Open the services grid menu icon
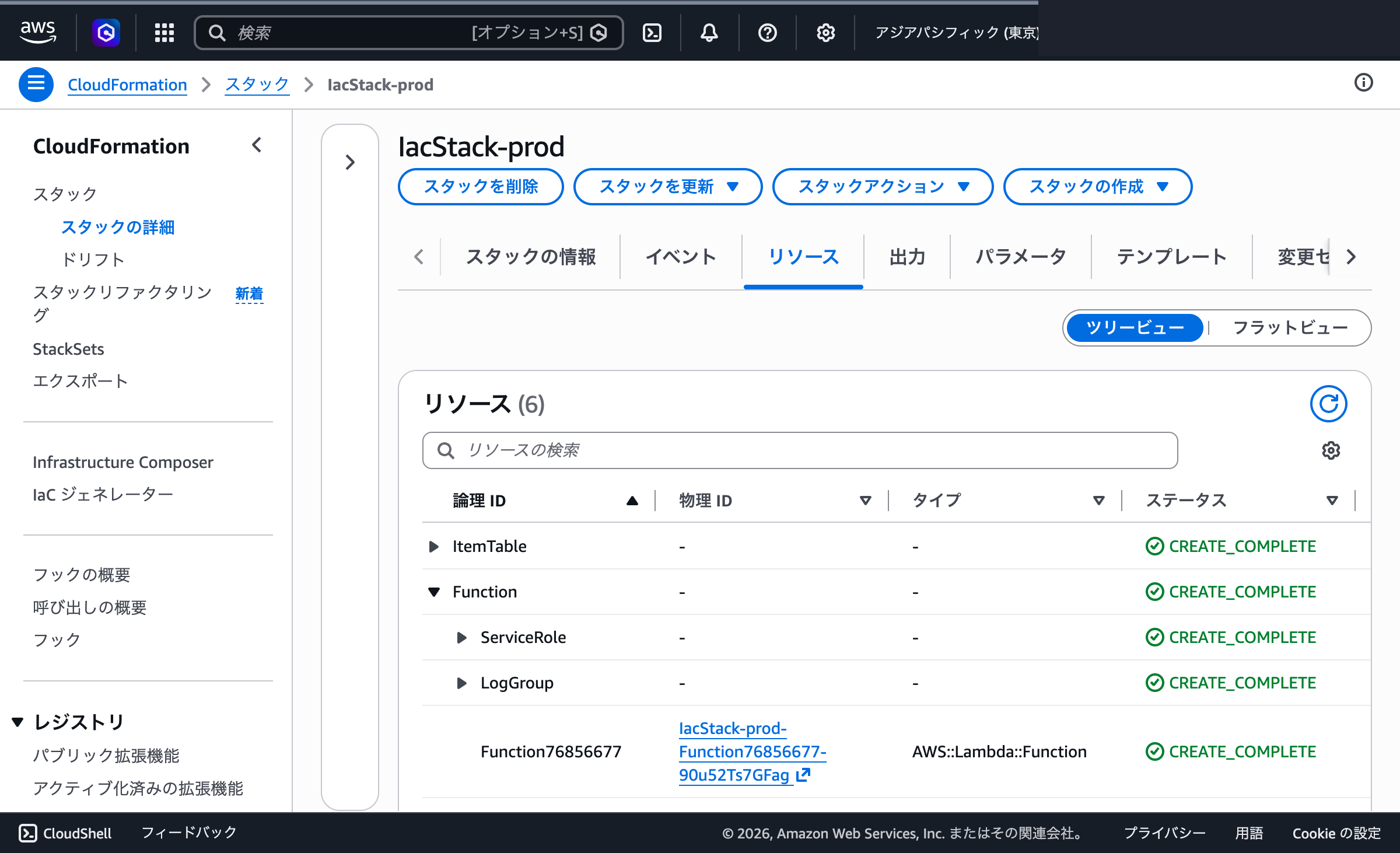 click(164, 33)
